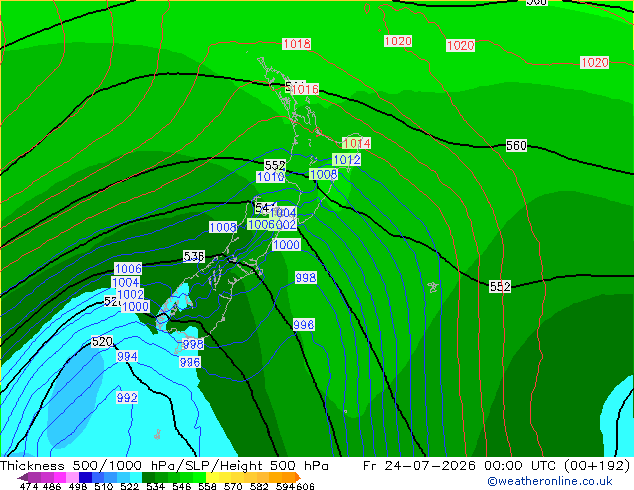Click the 582 legend scale value
This screenshot has height=490, width=634.
[x=259, y=486]
